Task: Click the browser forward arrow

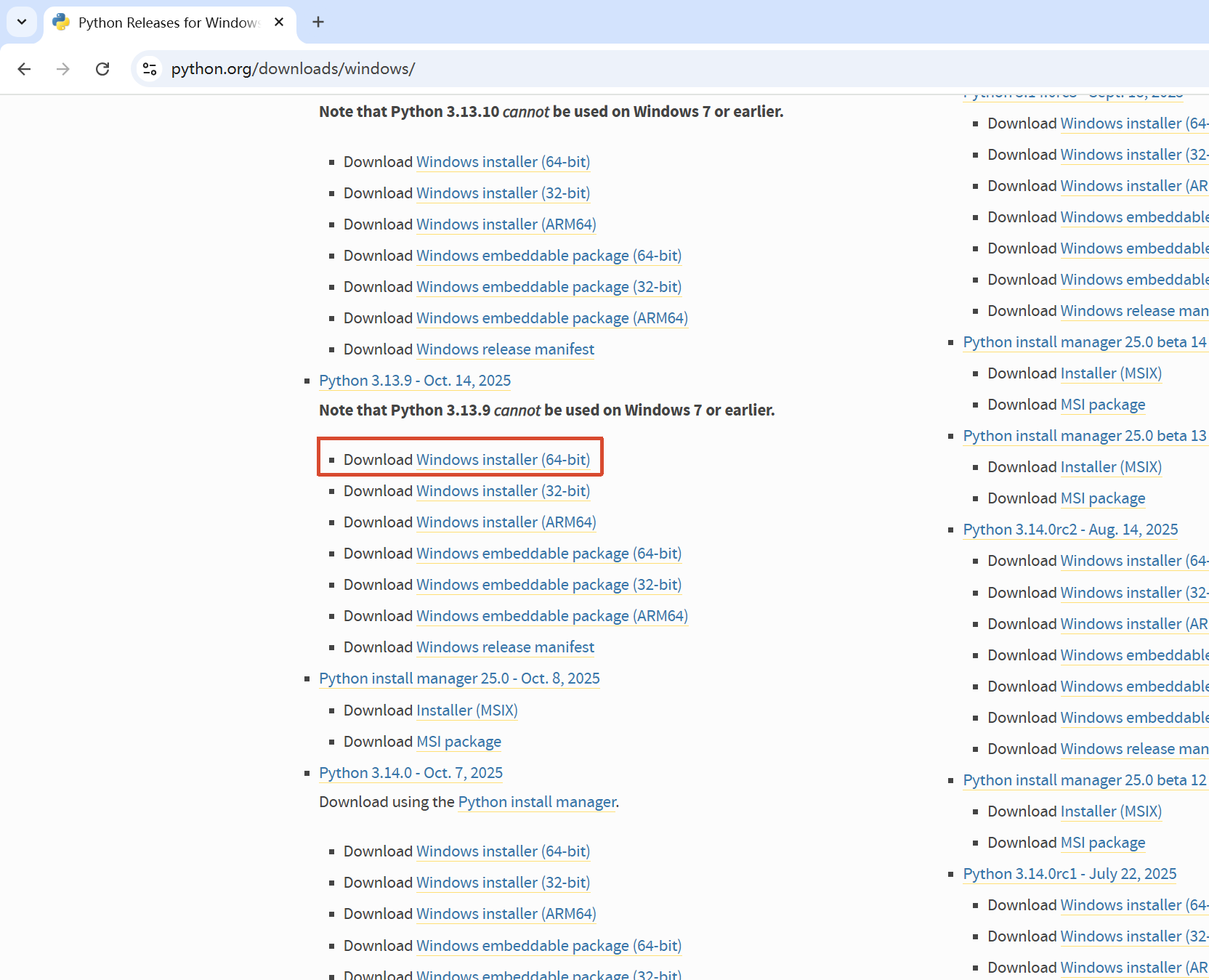Action: coord(63,69)
